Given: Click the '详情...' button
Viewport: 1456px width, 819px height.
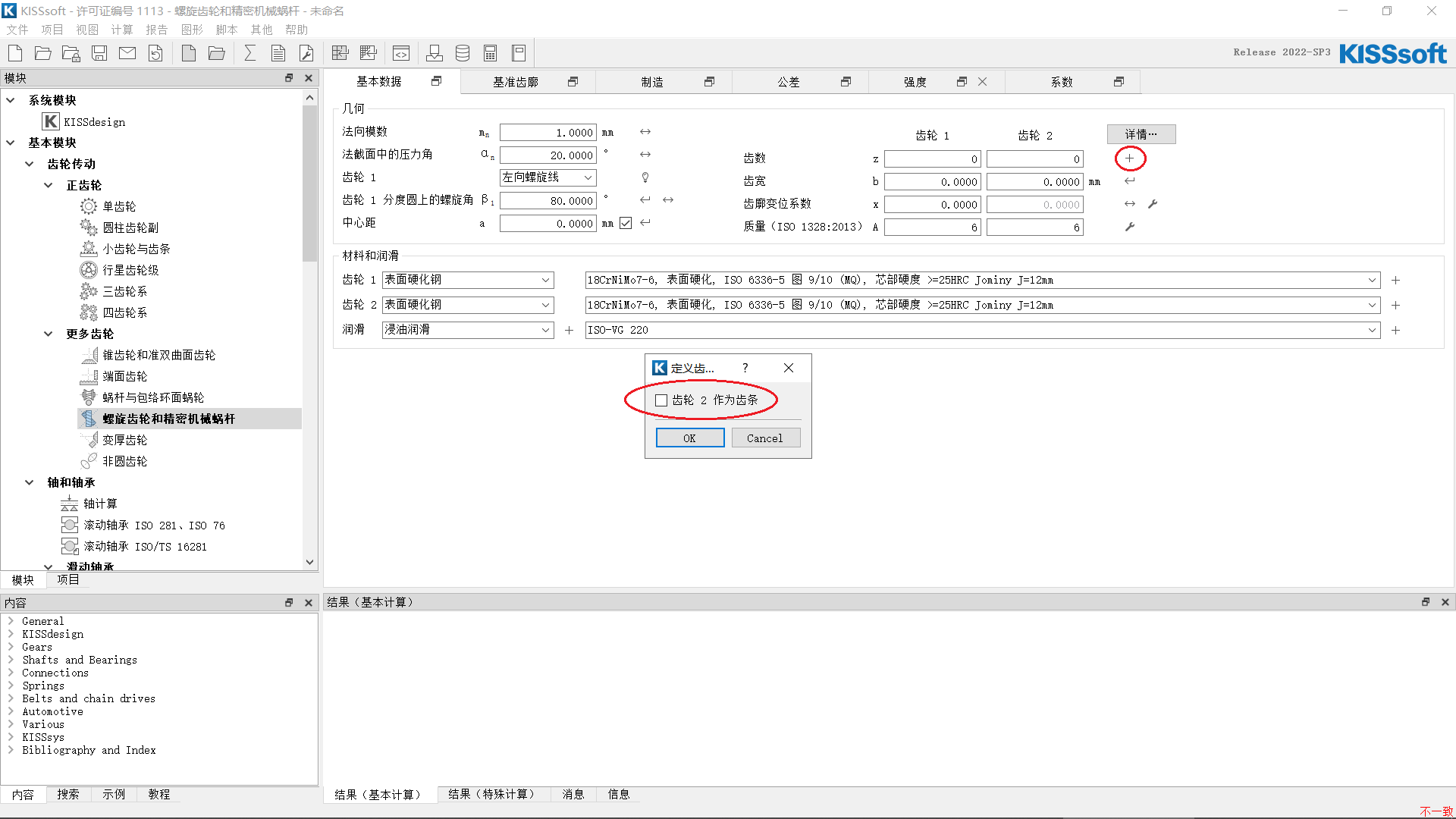Looking at the screenshot, I should pyautogui.click(x=1141, y=134).
